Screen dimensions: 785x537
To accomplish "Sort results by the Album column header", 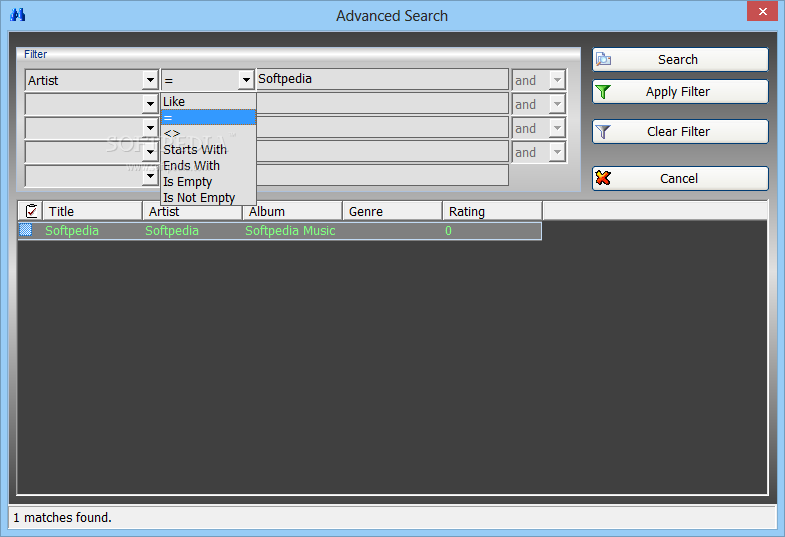I will (x=293, y=211).
